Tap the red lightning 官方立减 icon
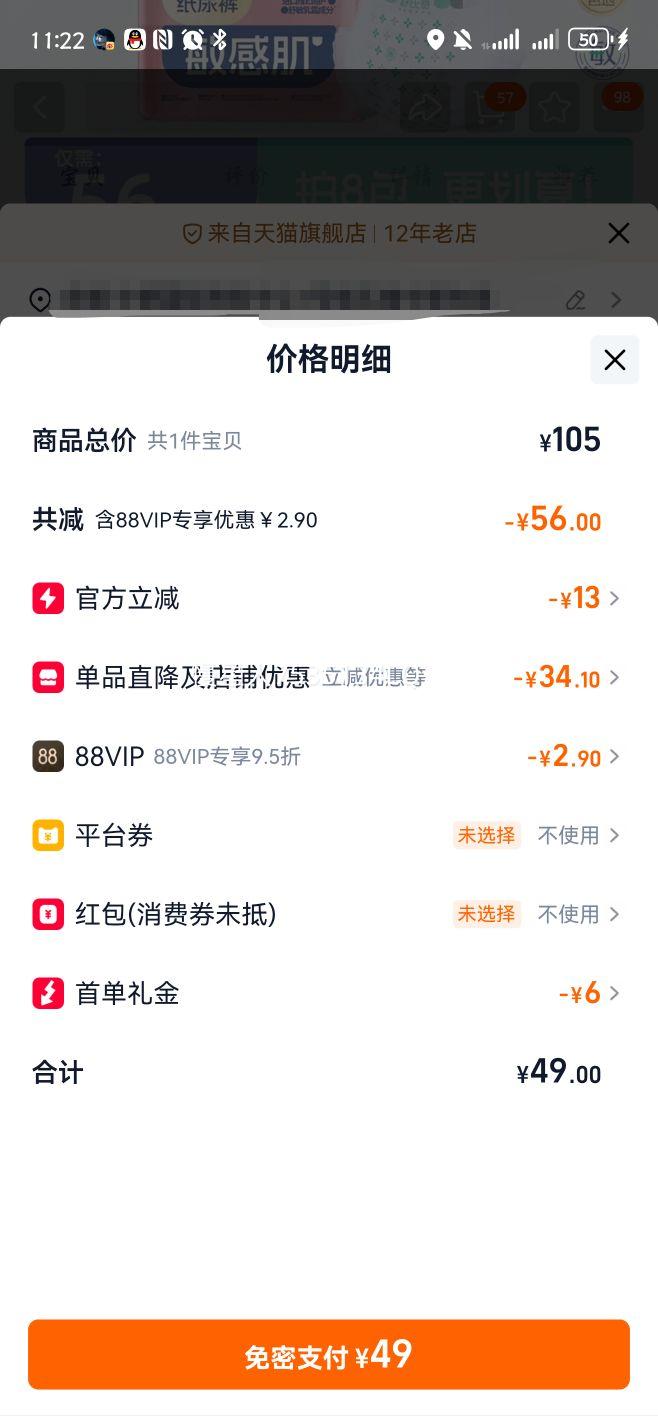Screen dimensions: 658x1416 [x=48, y=598]
